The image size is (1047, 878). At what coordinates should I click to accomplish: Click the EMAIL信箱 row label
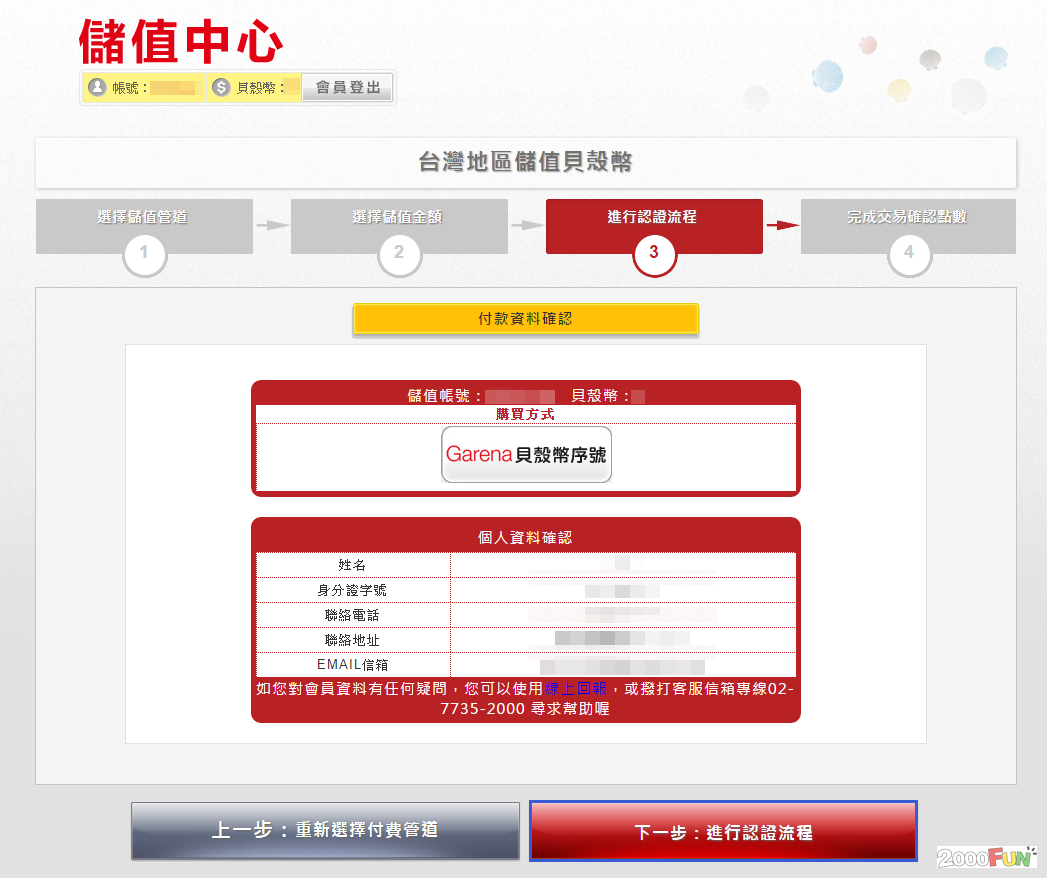[352, 665]
